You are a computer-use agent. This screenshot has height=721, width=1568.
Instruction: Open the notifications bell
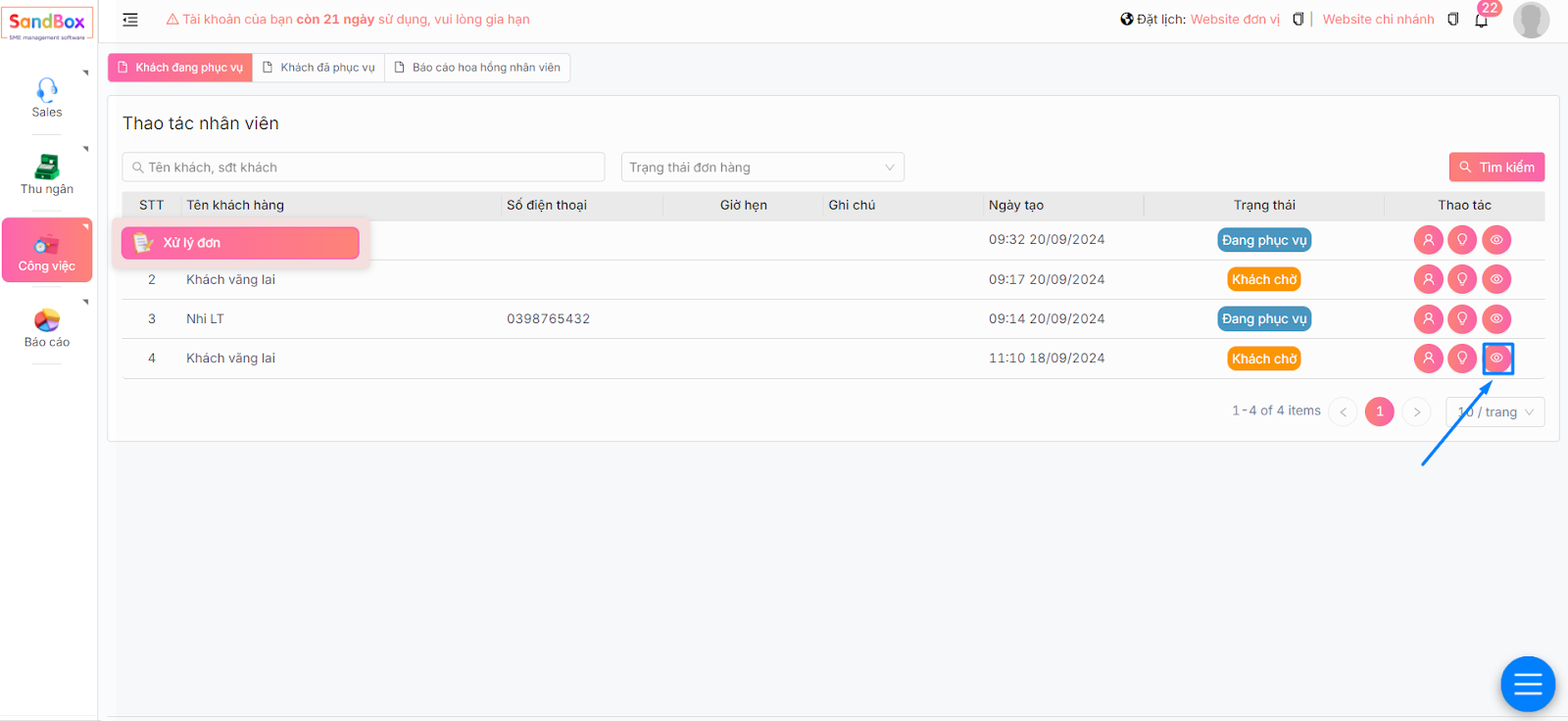1481,21
